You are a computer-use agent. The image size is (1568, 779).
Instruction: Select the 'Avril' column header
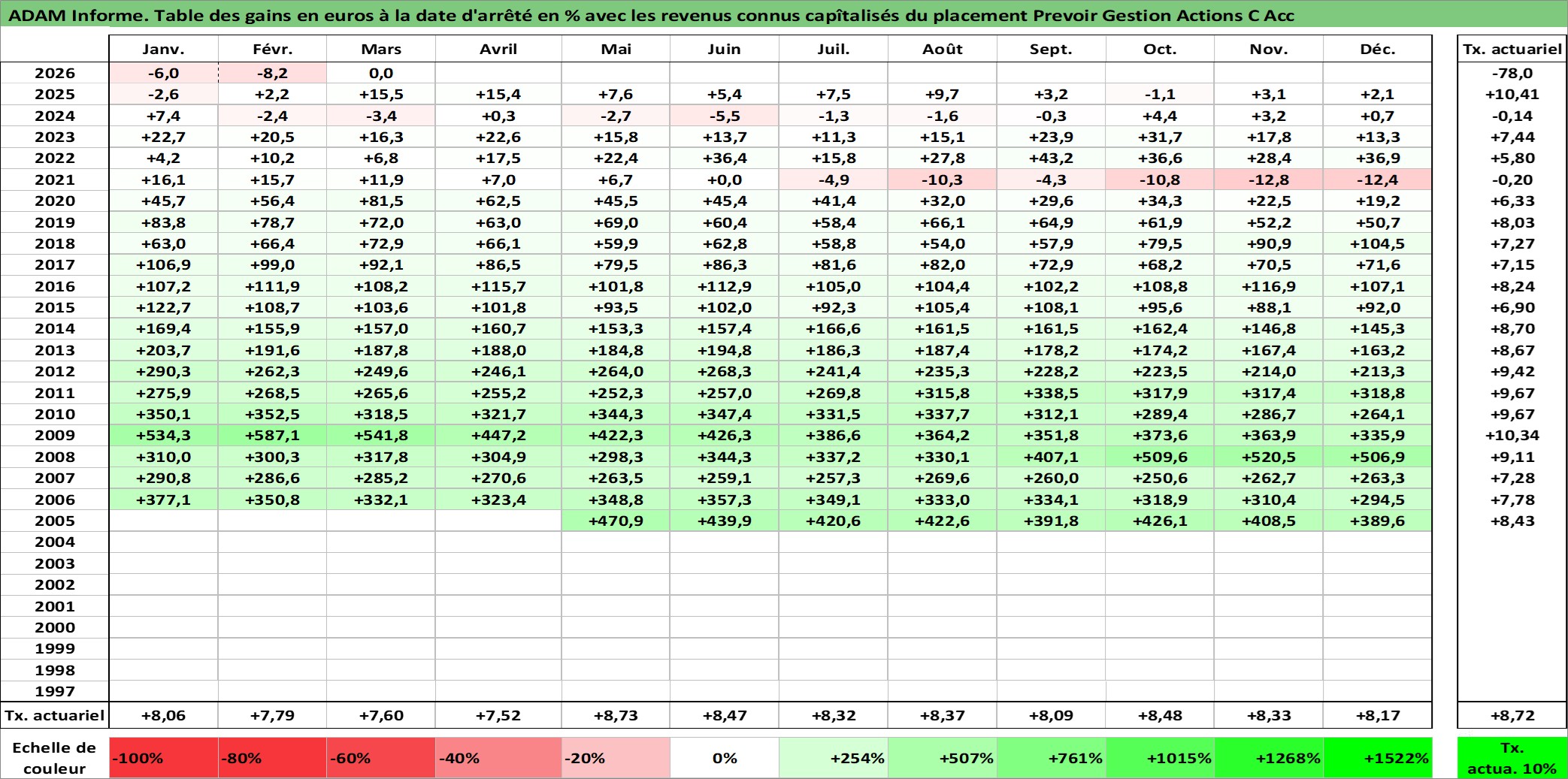(498, 49)
